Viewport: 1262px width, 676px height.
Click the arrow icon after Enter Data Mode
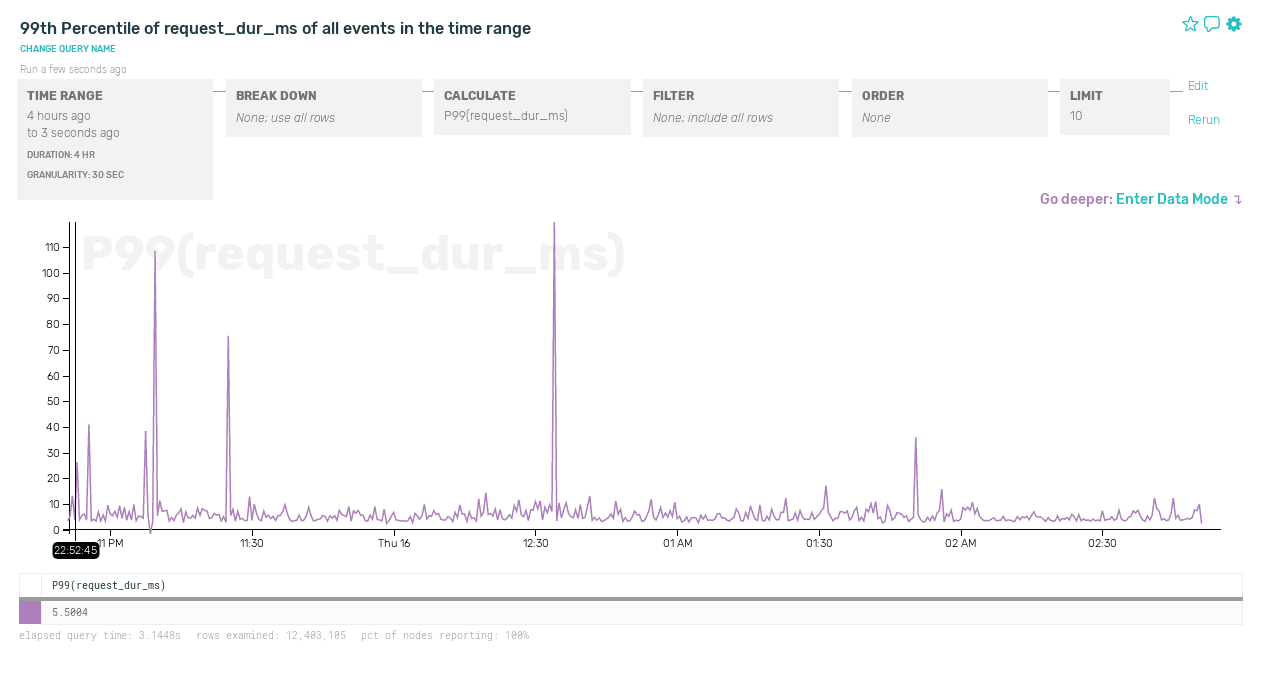(x=1238, y=200)
